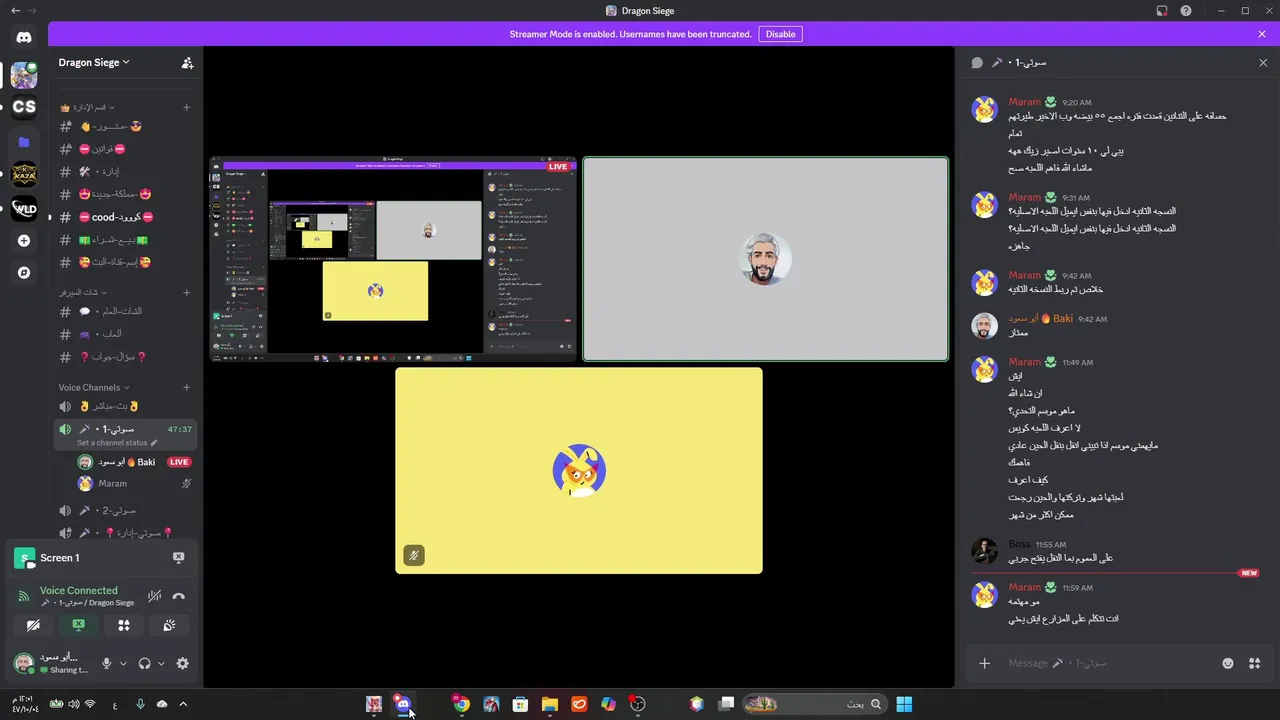Create channel in Voice Channels category
The height and width of the screenshot is (720, 1280).
(186, 387)
